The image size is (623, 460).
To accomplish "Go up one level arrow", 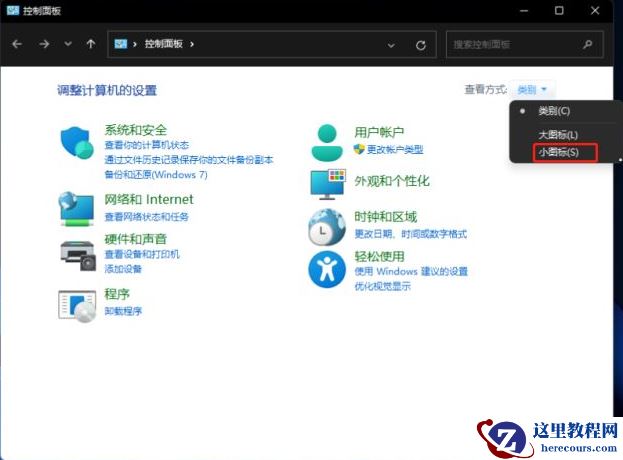I will pos(91,44).
